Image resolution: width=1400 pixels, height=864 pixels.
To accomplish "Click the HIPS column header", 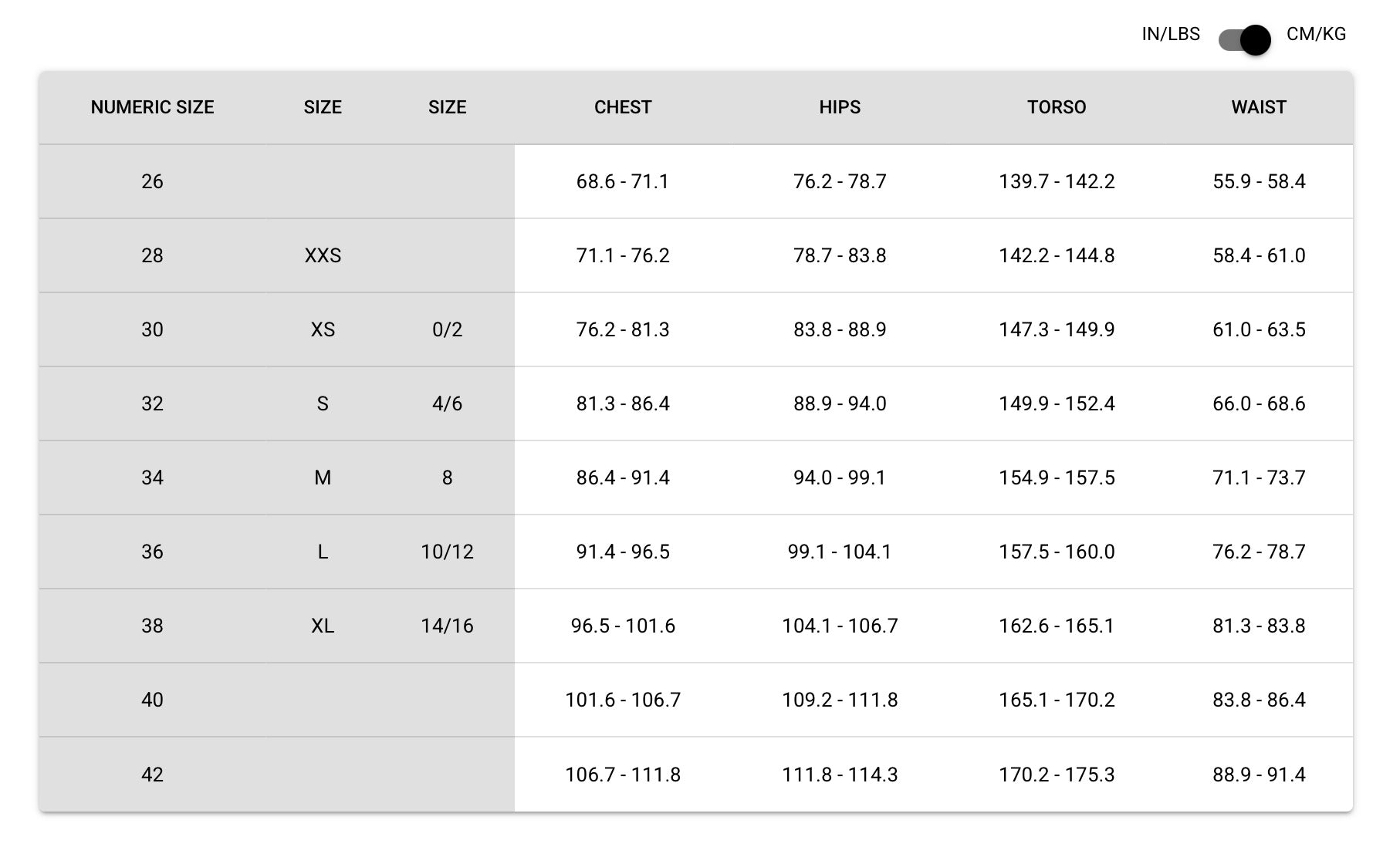I will pyautogui.click(x=840, y=107).
